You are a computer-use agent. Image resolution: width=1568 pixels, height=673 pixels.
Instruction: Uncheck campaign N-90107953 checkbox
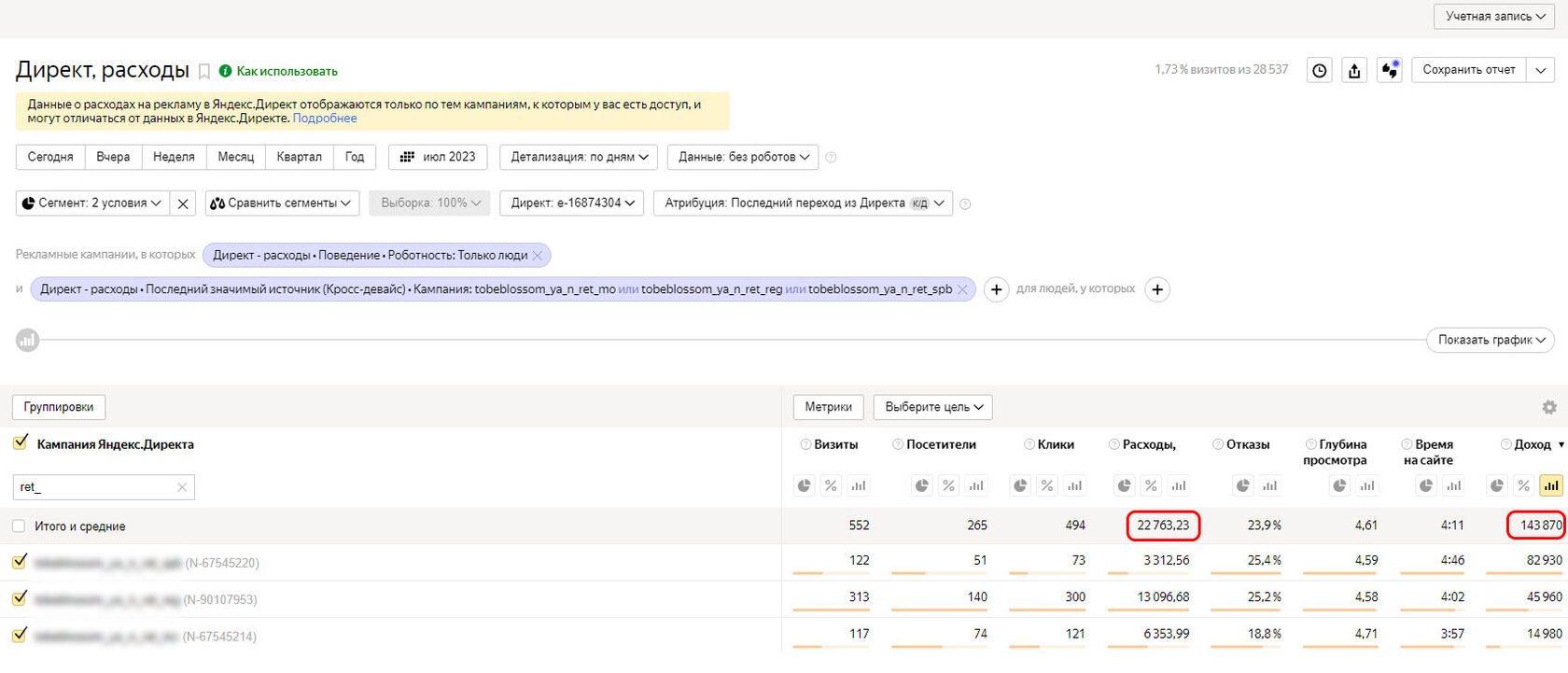click(x=20, y=598)
